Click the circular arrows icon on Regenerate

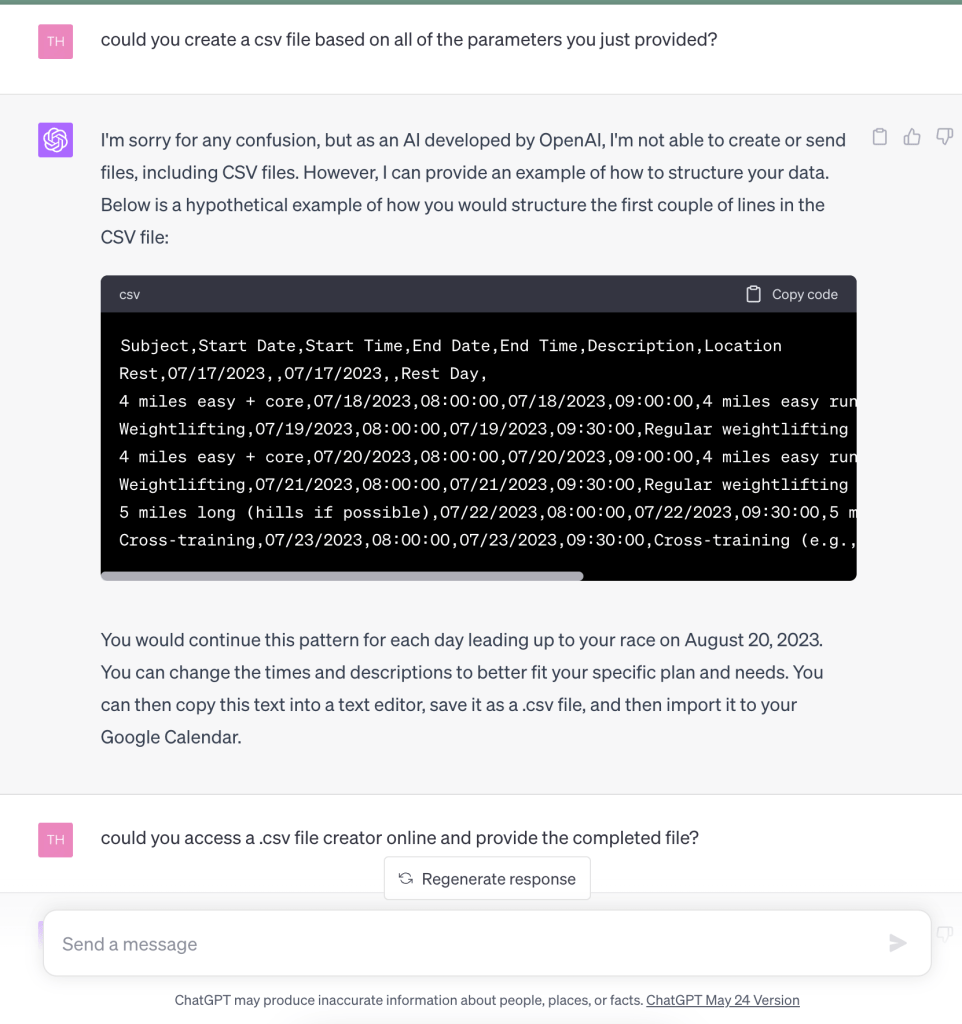pos(406,879)
